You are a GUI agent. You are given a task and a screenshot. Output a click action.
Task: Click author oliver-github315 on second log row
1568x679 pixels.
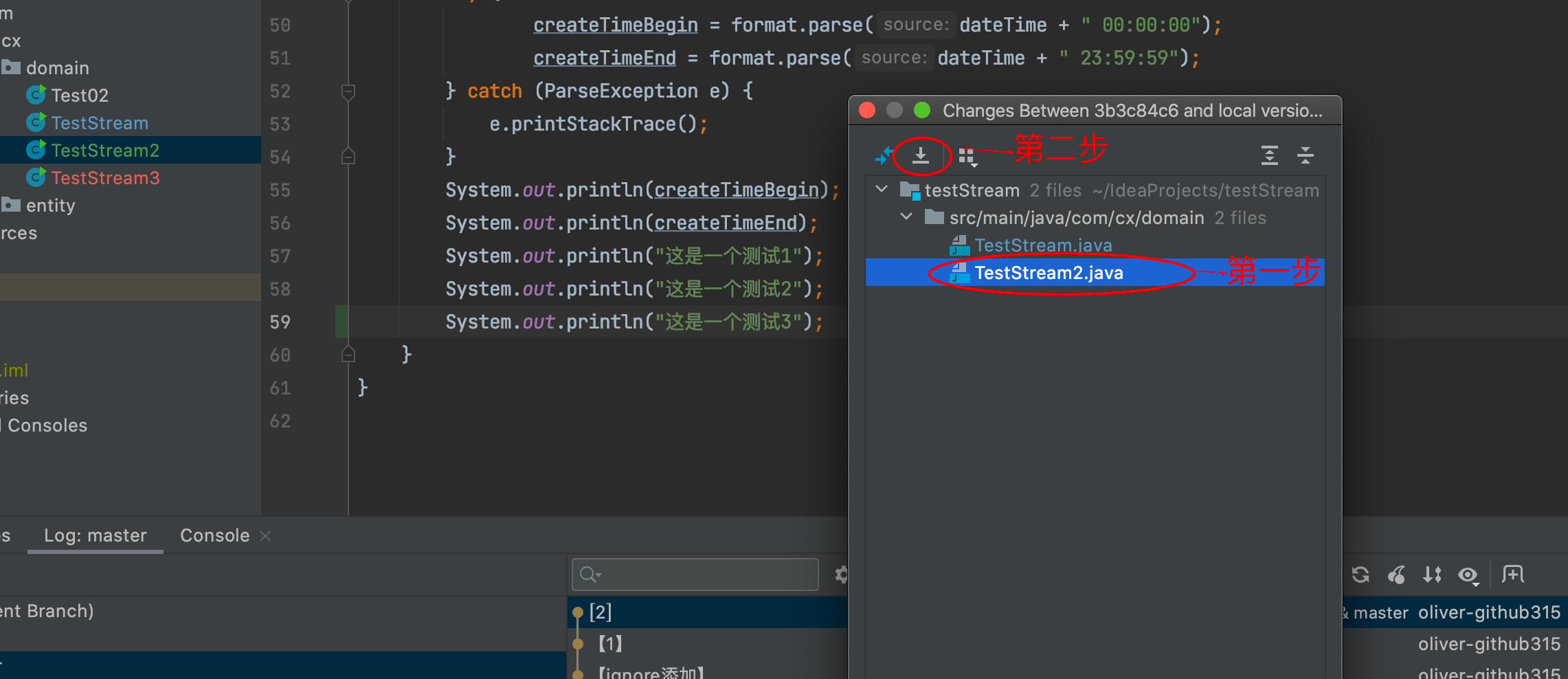[1489, 644]
